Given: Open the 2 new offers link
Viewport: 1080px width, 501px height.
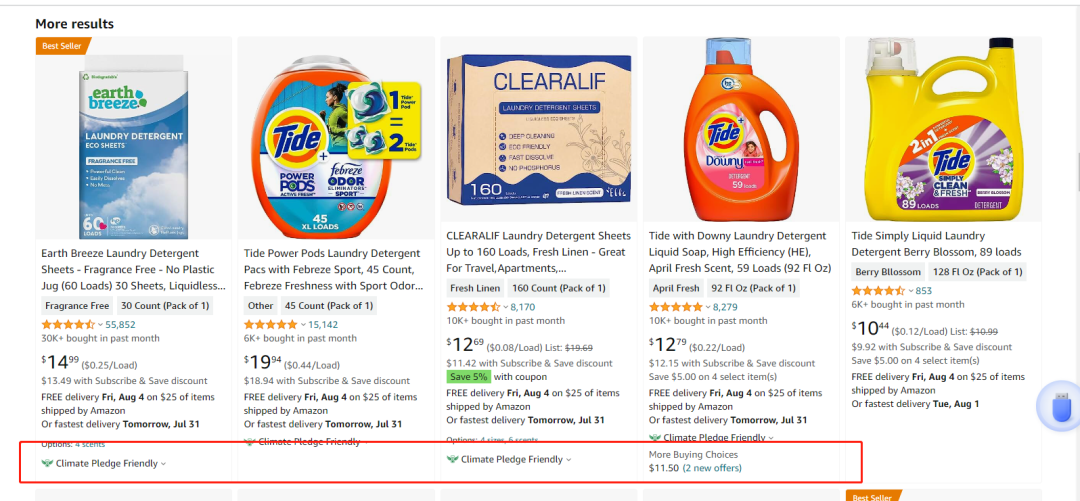Looking at the screenshot, I should 712,468.
